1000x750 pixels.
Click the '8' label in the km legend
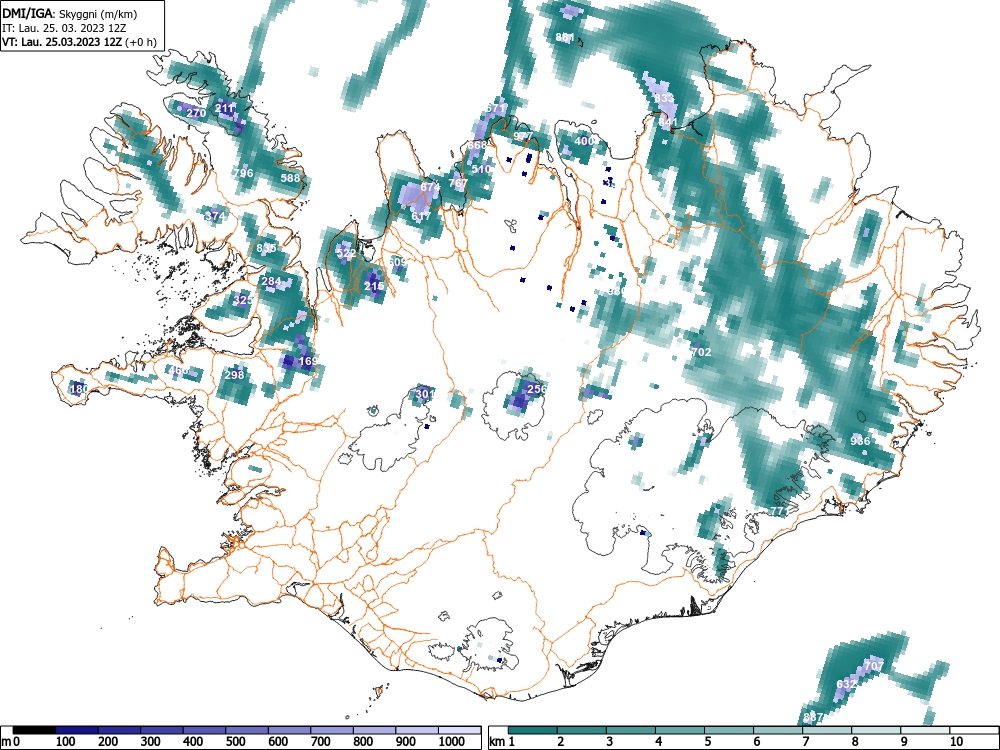pos(855,742)
